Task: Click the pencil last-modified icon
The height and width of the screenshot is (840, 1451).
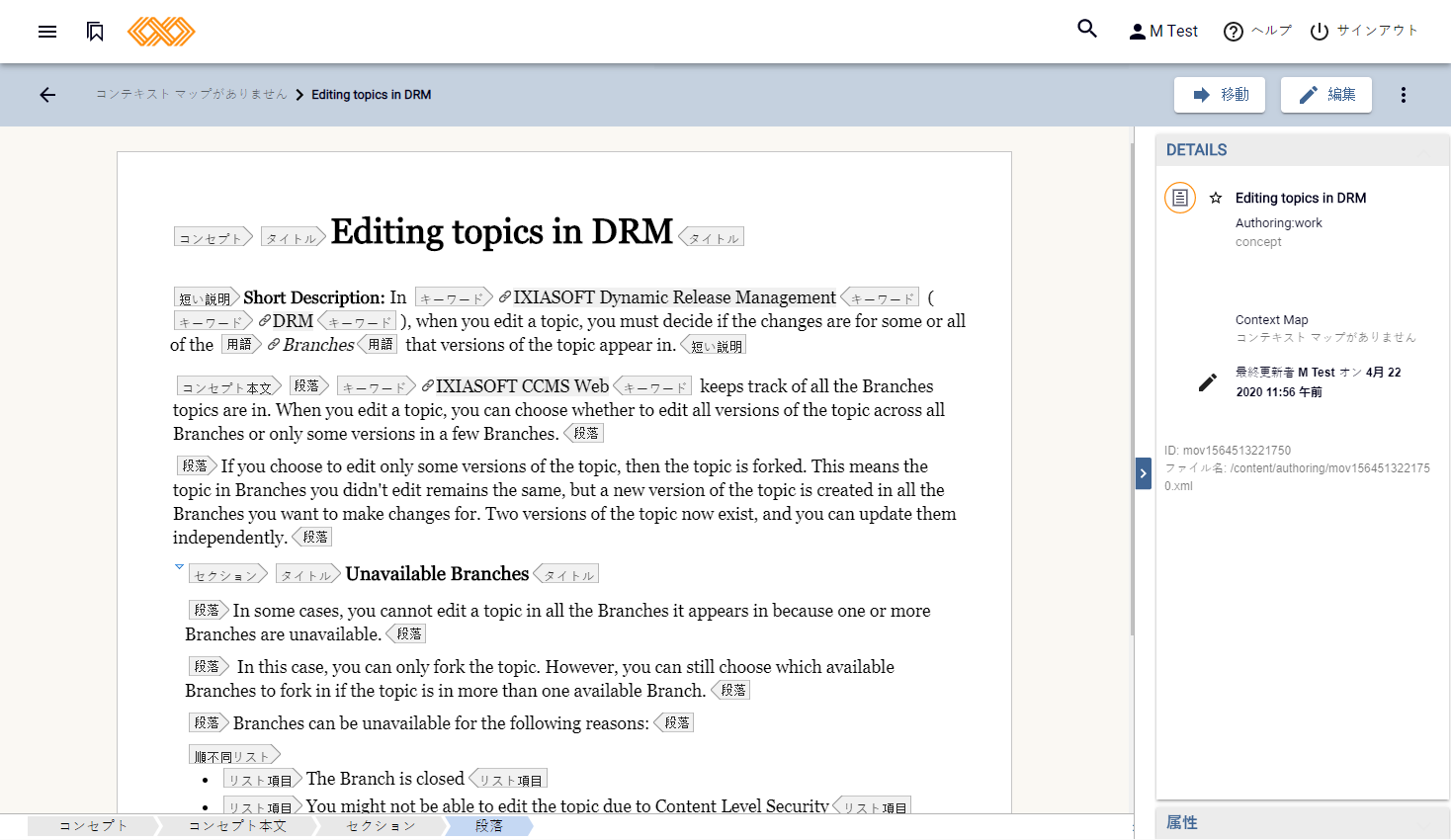Action: (1208, 382)
